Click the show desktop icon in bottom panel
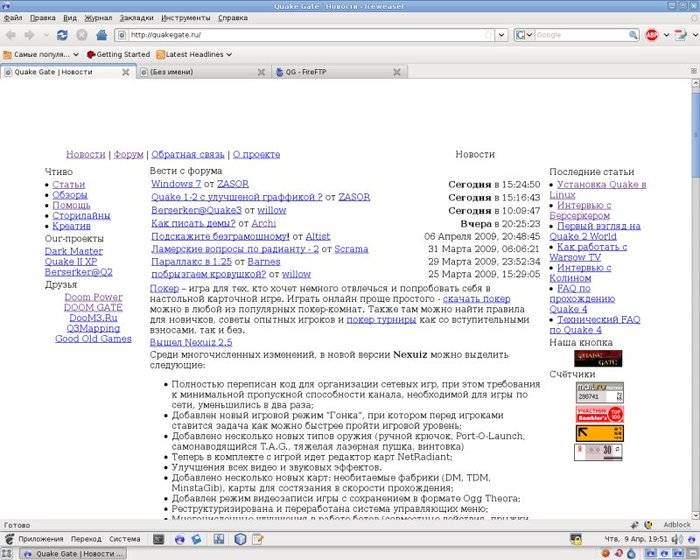Viewport: 700px width, 560px height. (x=6, y=554)
